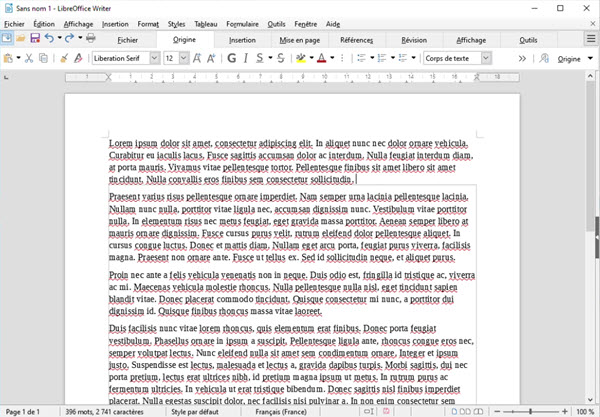The width and height of the screenshot is (600, 417).
Task: Switch to the Outils ribbon tab
Action: coord(528,40)
